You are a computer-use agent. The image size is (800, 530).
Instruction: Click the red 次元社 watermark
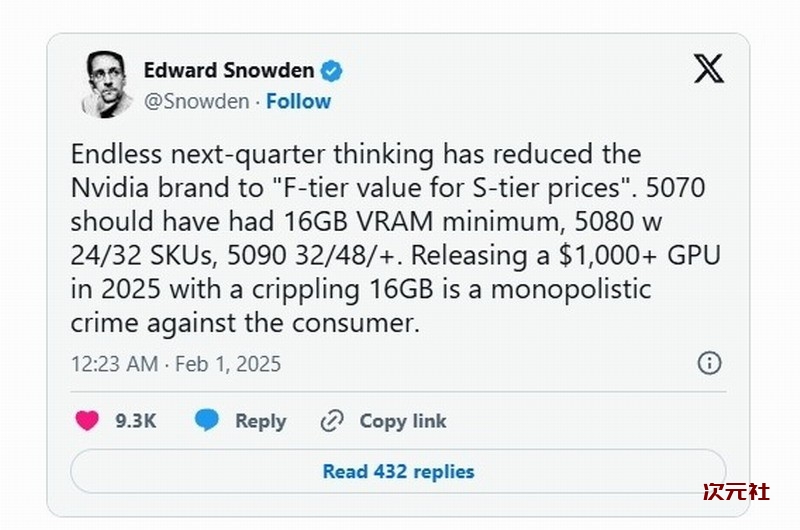pos(735,492)
